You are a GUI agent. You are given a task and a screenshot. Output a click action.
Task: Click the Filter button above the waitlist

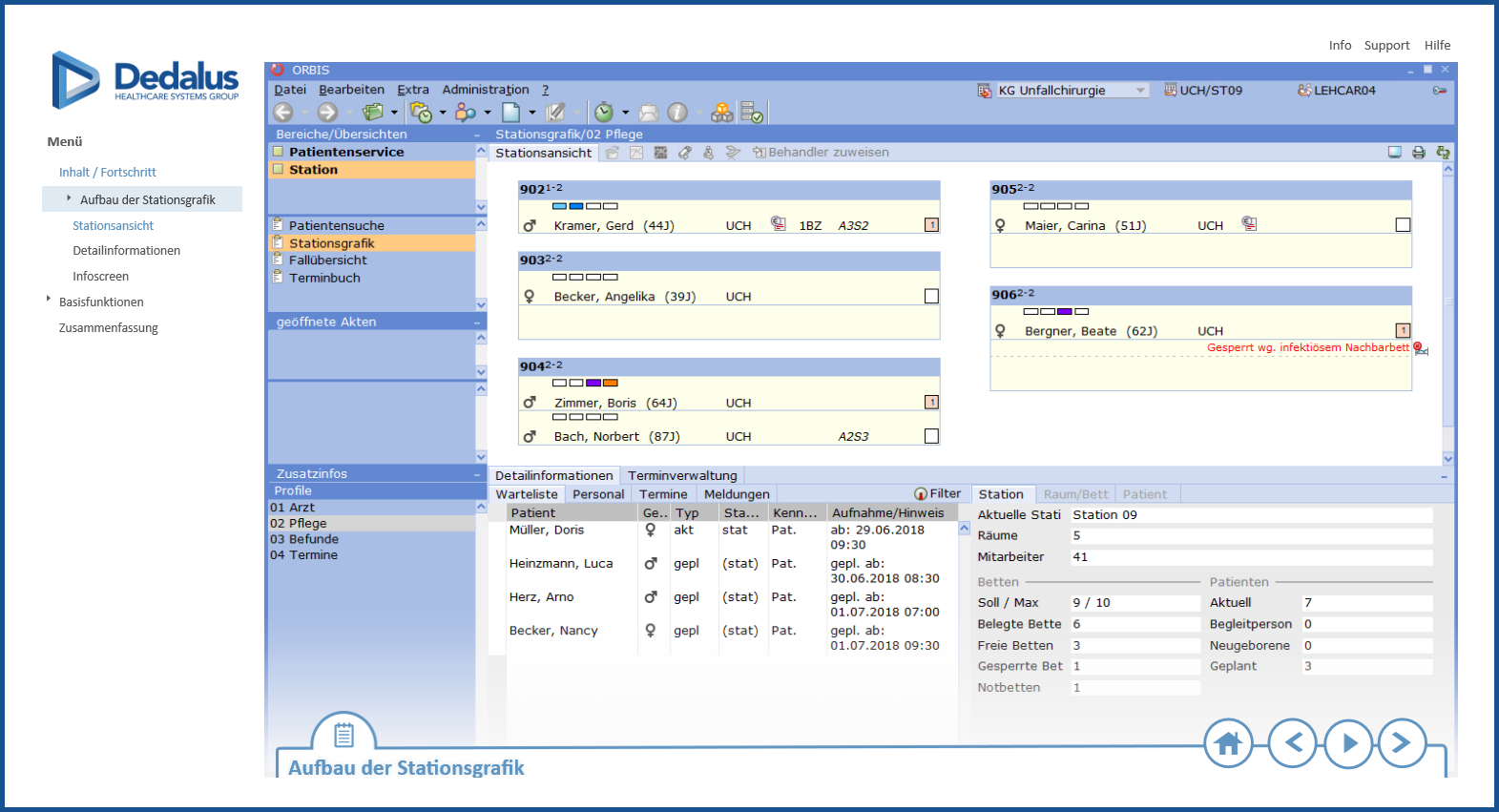[937, 493]
